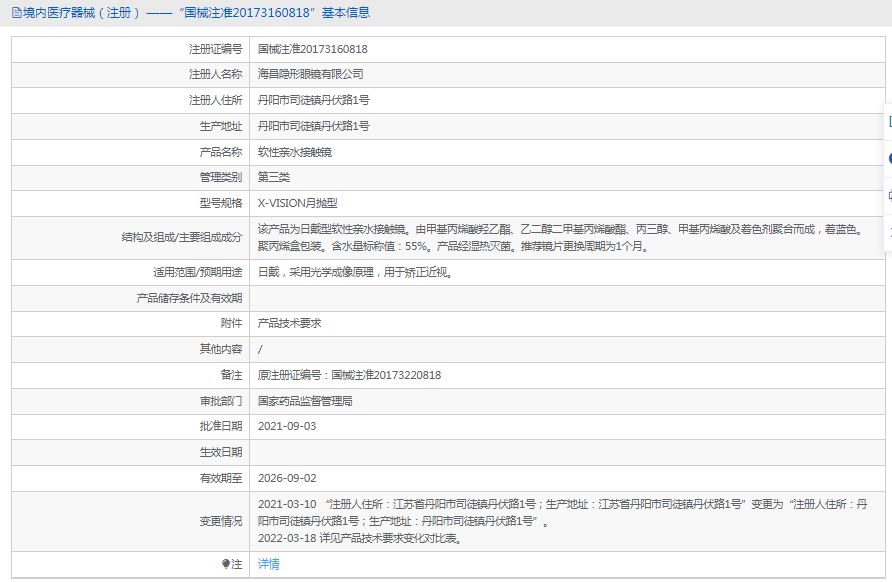
Task: Click the 生产地址 row label
Action: pos(221,127)
